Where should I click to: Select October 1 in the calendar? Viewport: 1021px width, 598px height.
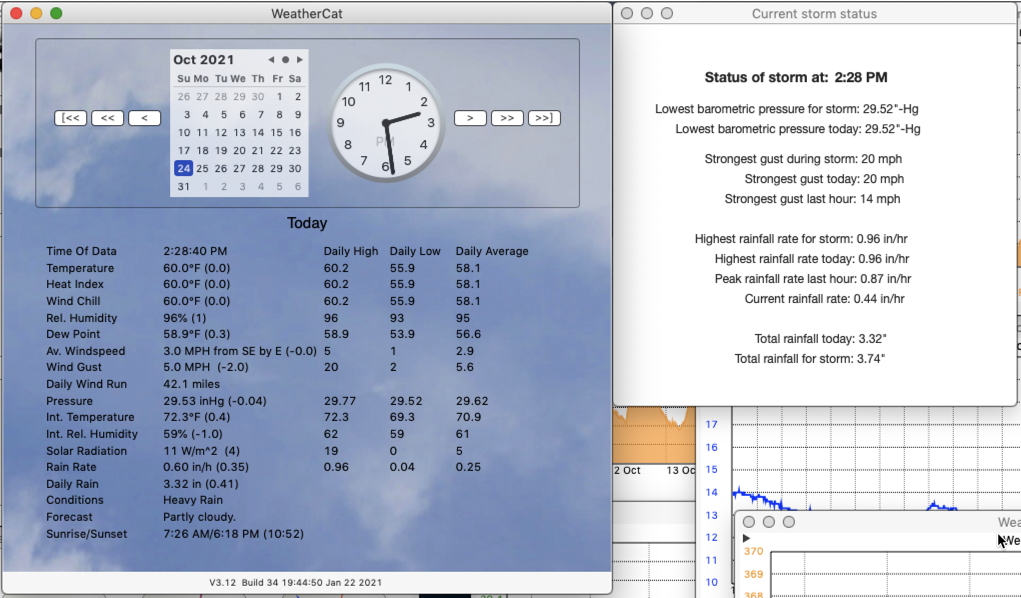tap(279, 96)
